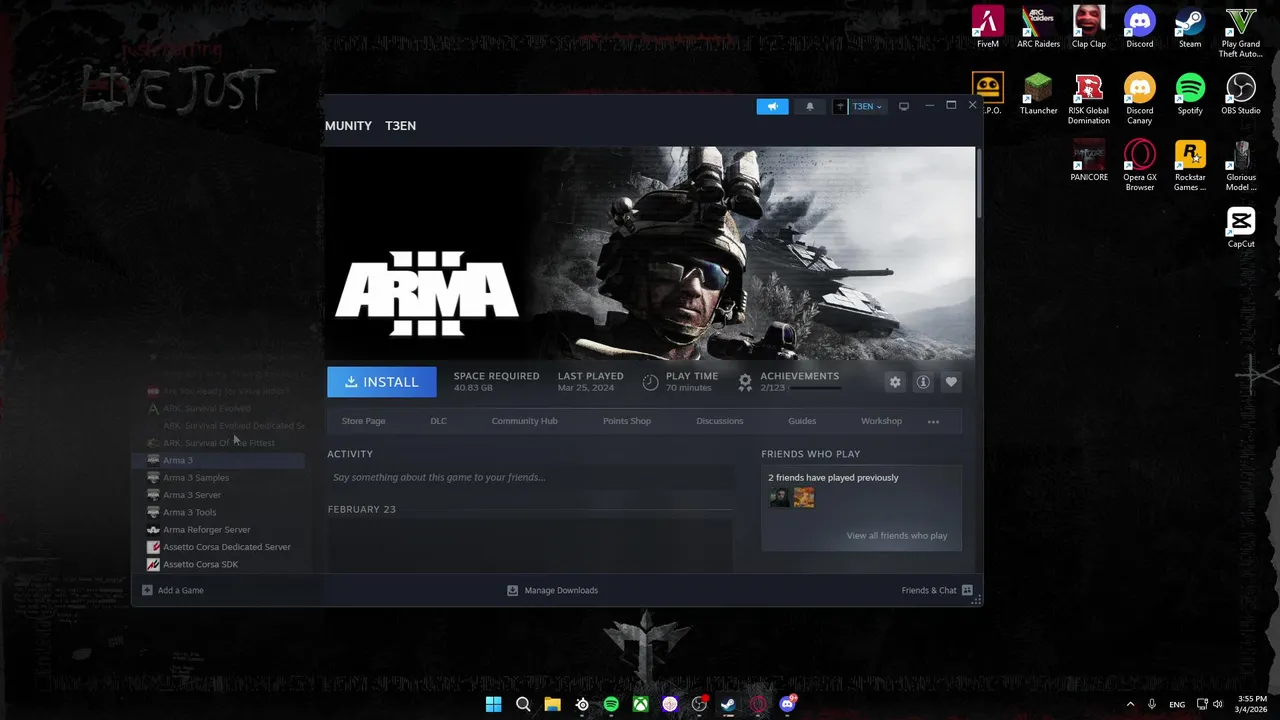Open Glorious Model desktop shortcut
Image resolution: width=1280 pixels, height=720 pixels.
(x=1241, y=165)
